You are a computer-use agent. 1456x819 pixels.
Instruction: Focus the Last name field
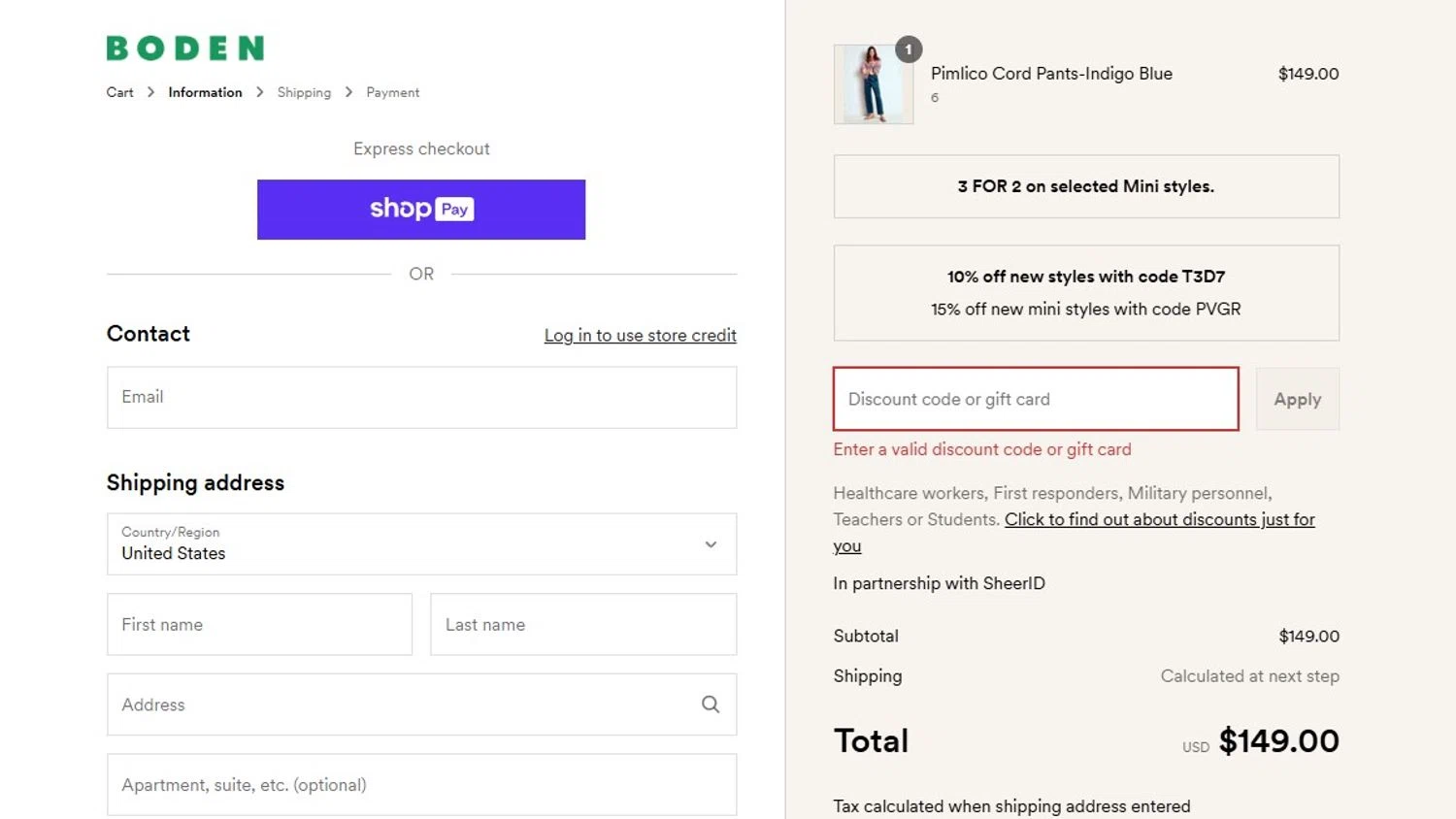(583, 624)
